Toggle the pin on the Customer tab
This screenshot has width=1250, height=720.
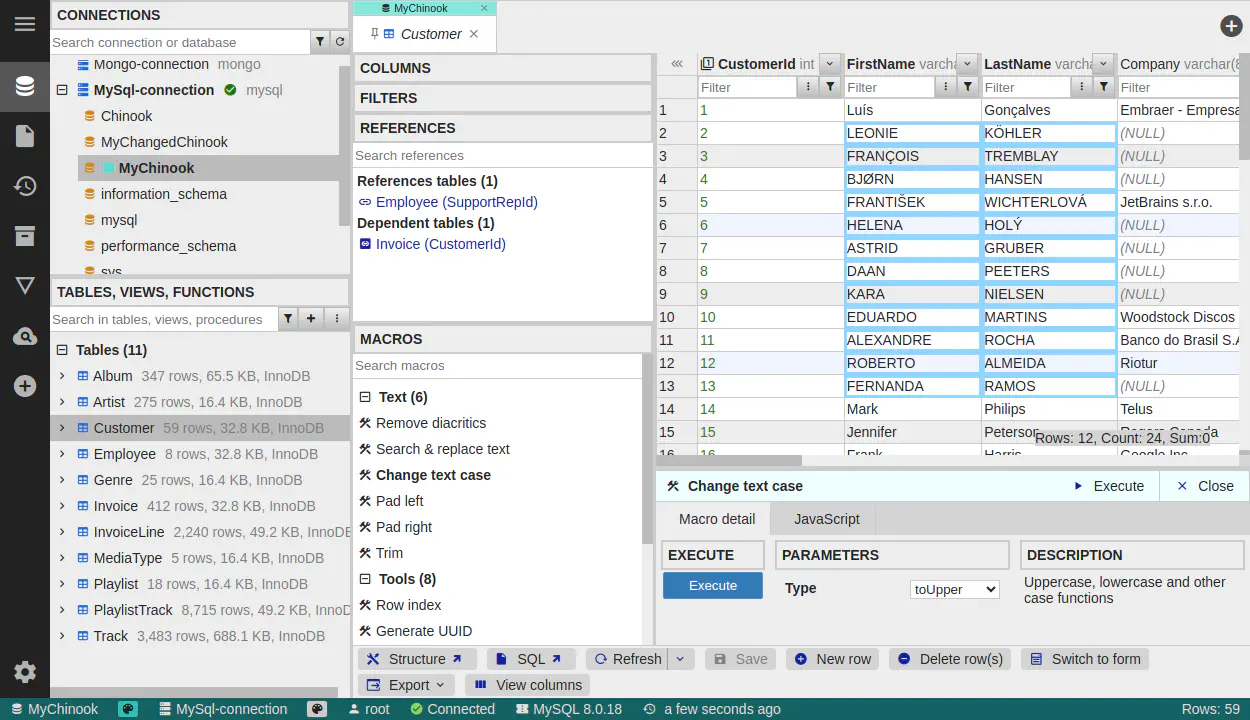pyautogui.click(x=375, y=34)
